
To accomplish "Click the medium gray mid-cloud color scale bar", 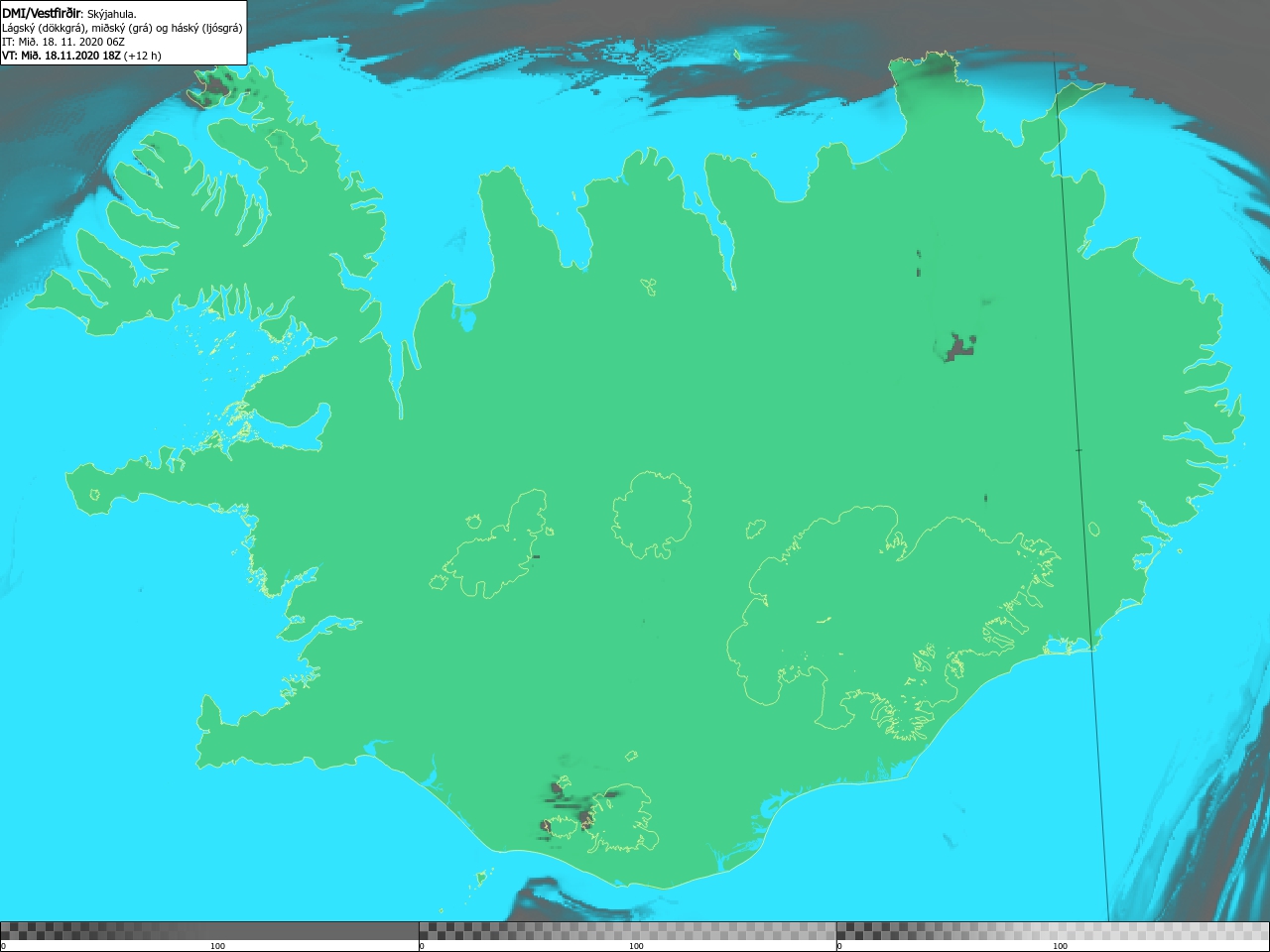I will [627, 931].
